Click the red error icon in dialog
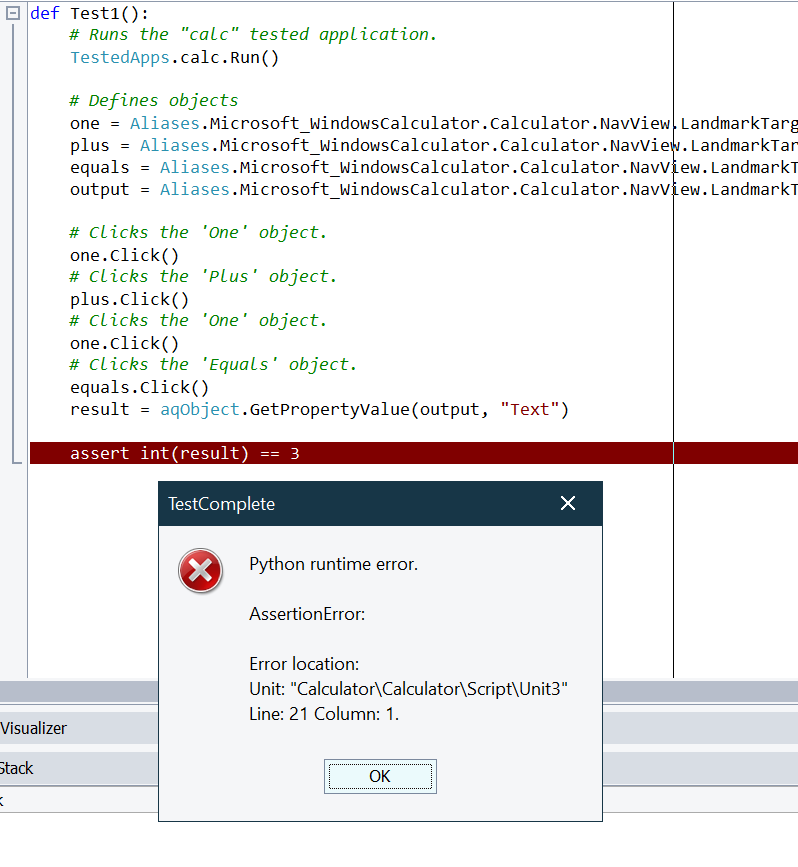This screenshot has width=798, height=867. (x=200, y=571)
